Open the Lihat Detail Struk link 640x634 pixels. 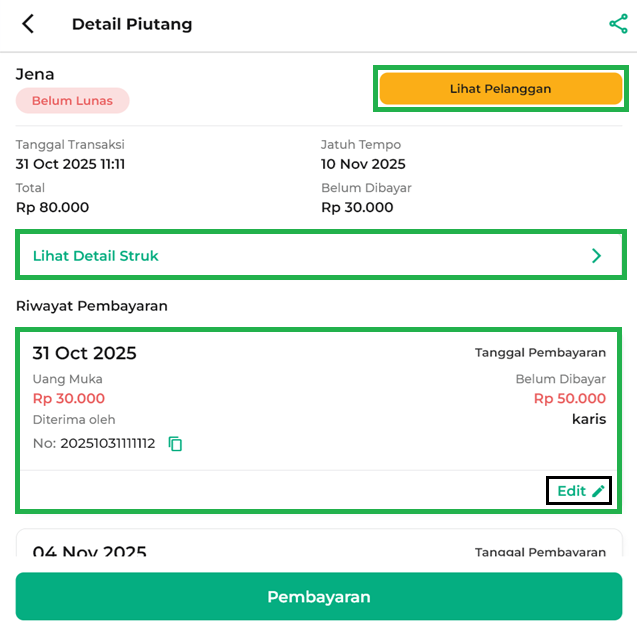coord(96,256)
